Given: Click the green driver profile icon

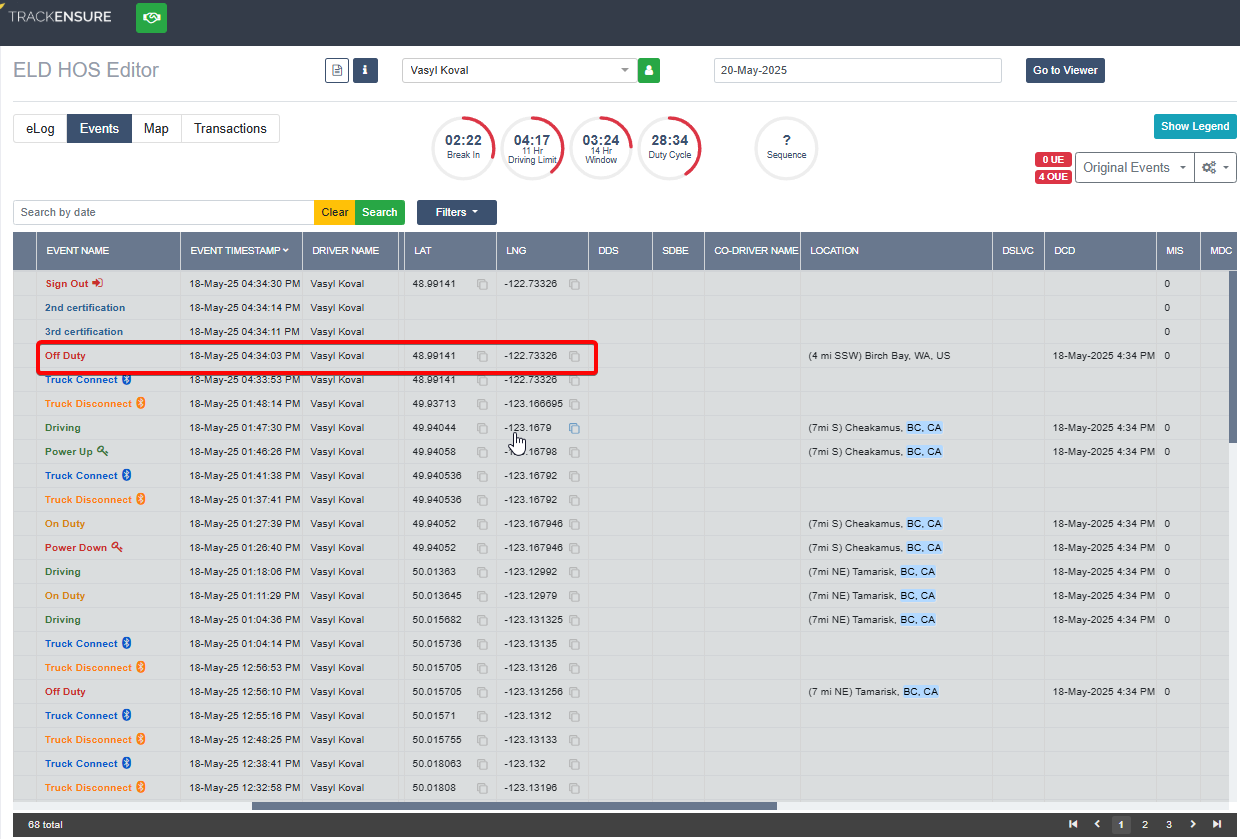Looking at the screenshot, I should [649, 71].
